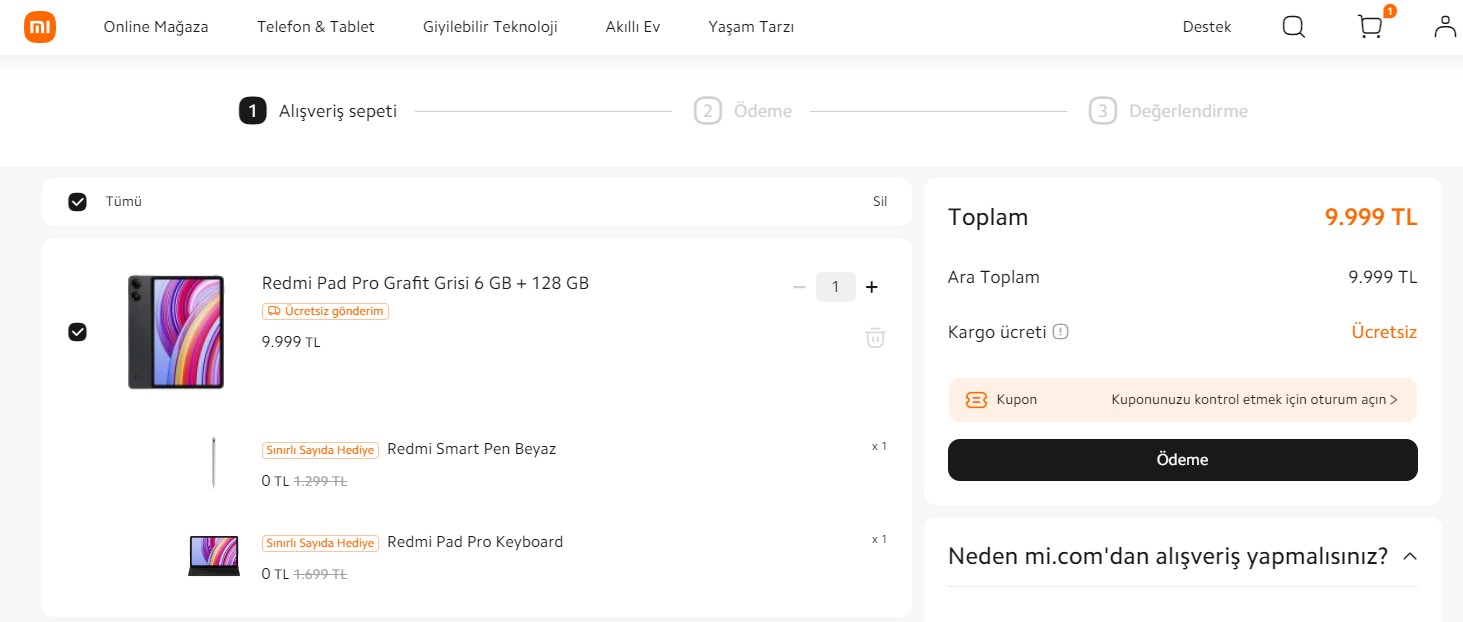The width and height of the screenshot is (1463, 622).
Task: Click the Ücretsiz gönderim badge
Action: click(x=325, y=311)
